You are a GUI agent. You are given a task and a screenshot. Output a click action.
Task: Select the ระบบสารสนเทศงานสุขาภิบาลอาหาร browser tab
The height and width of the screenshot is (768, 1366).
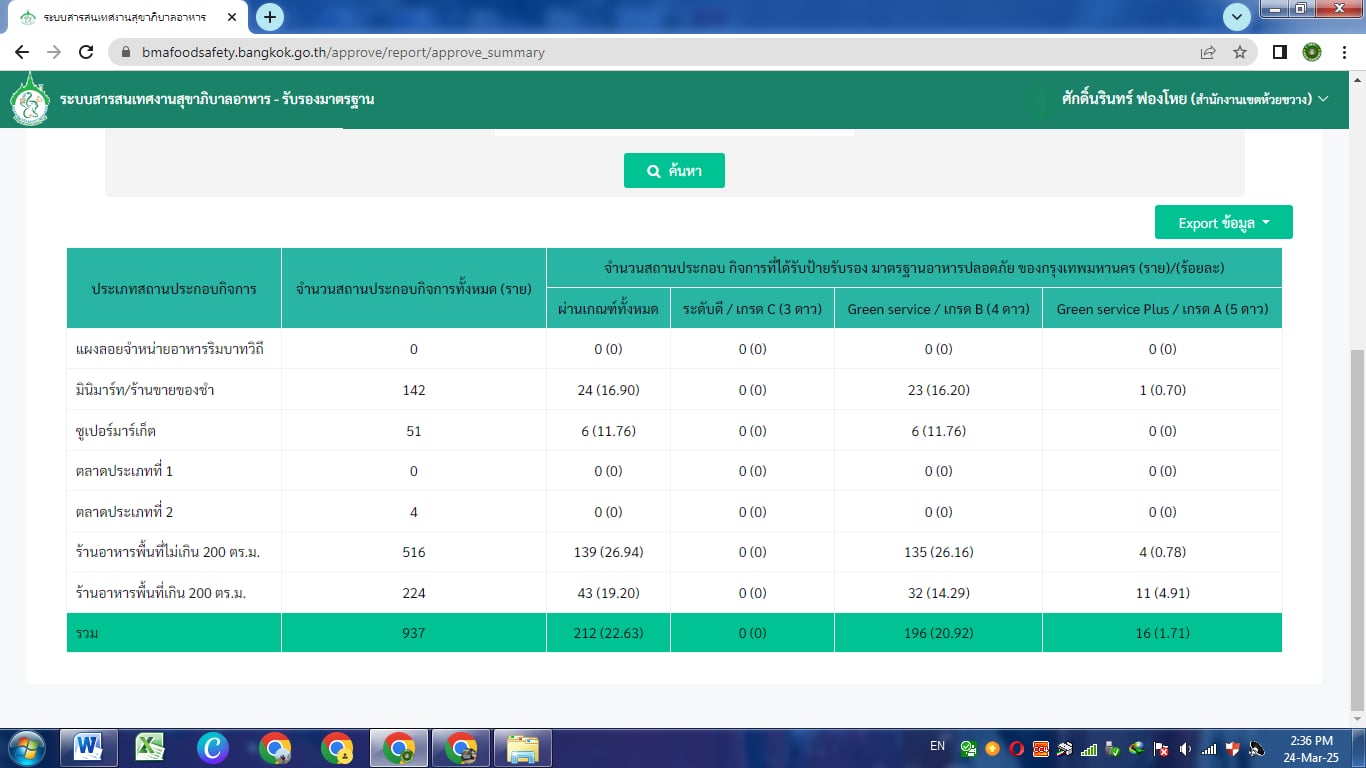pyautogui.click(x=125, y=18)
